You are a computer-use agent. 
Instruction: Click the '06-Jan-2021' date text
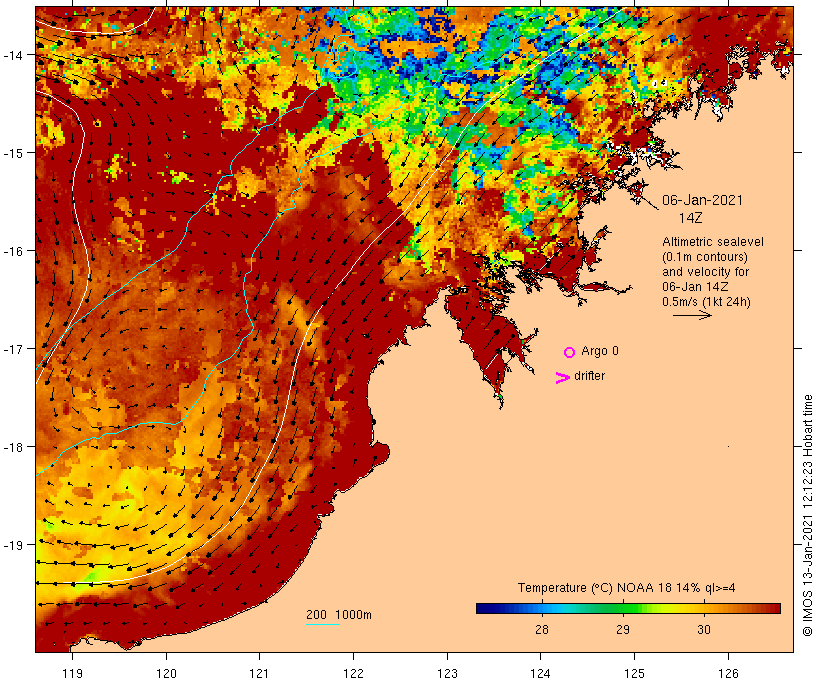(702, 200)
